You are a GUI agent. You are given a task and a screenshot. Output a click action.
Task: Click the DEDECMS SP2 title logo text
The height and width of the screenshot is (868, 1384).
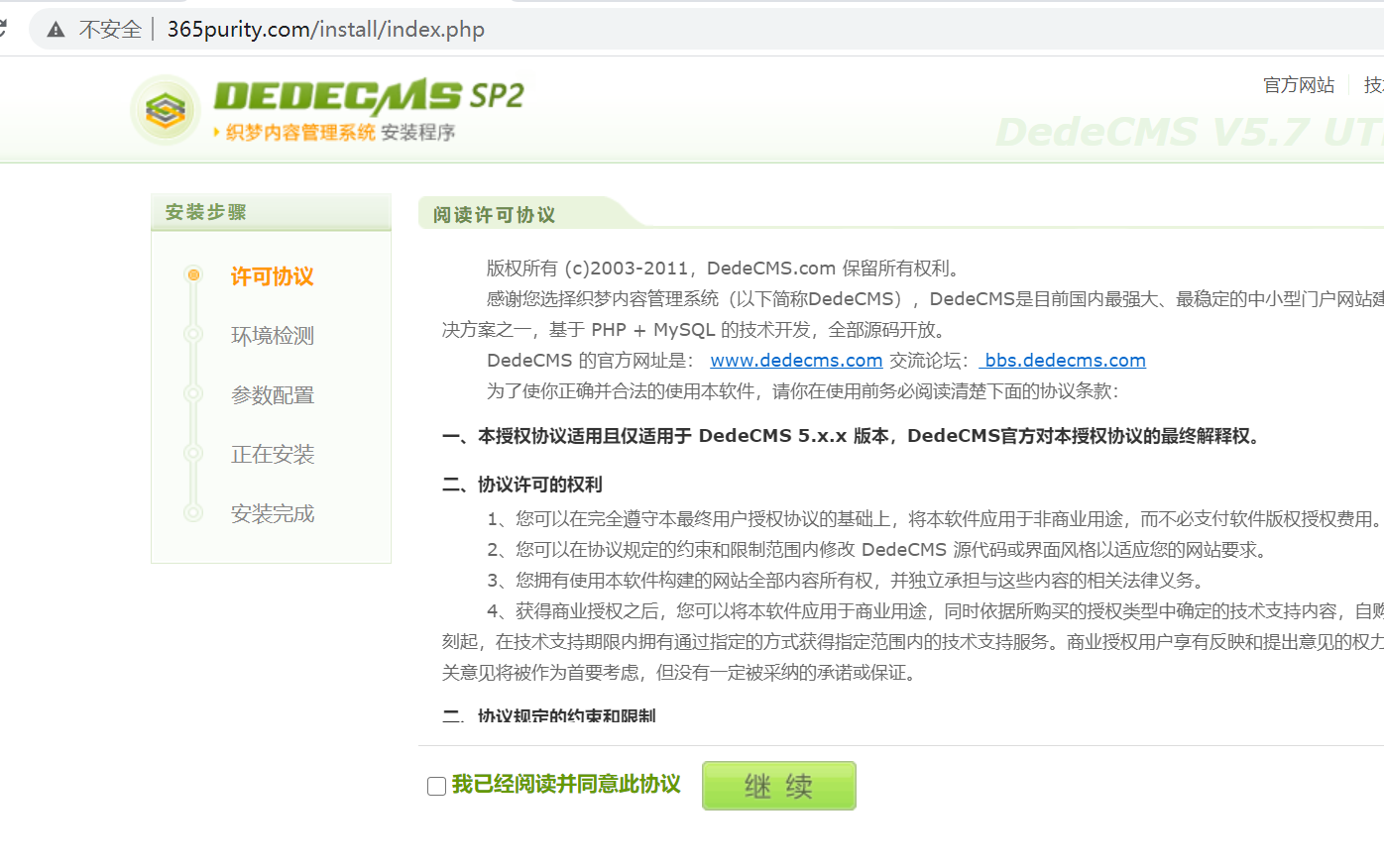(368, 96)
